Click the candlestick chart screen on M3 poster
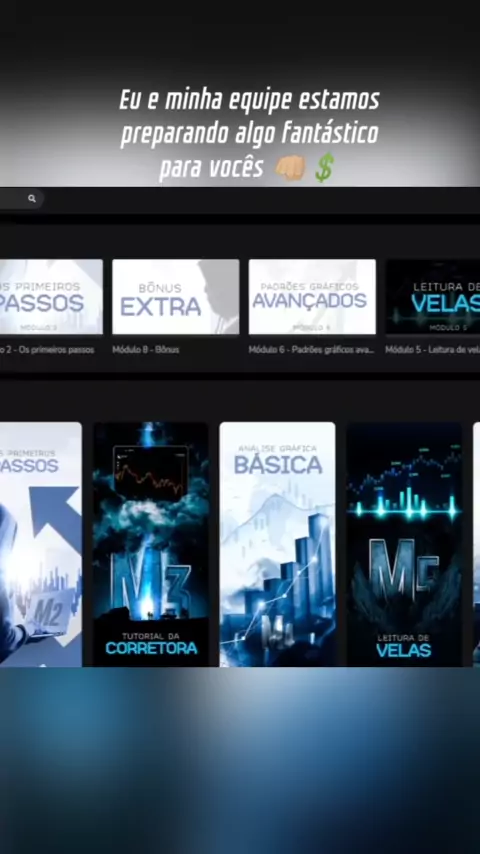The image size is (480, 854). (151, 472)
